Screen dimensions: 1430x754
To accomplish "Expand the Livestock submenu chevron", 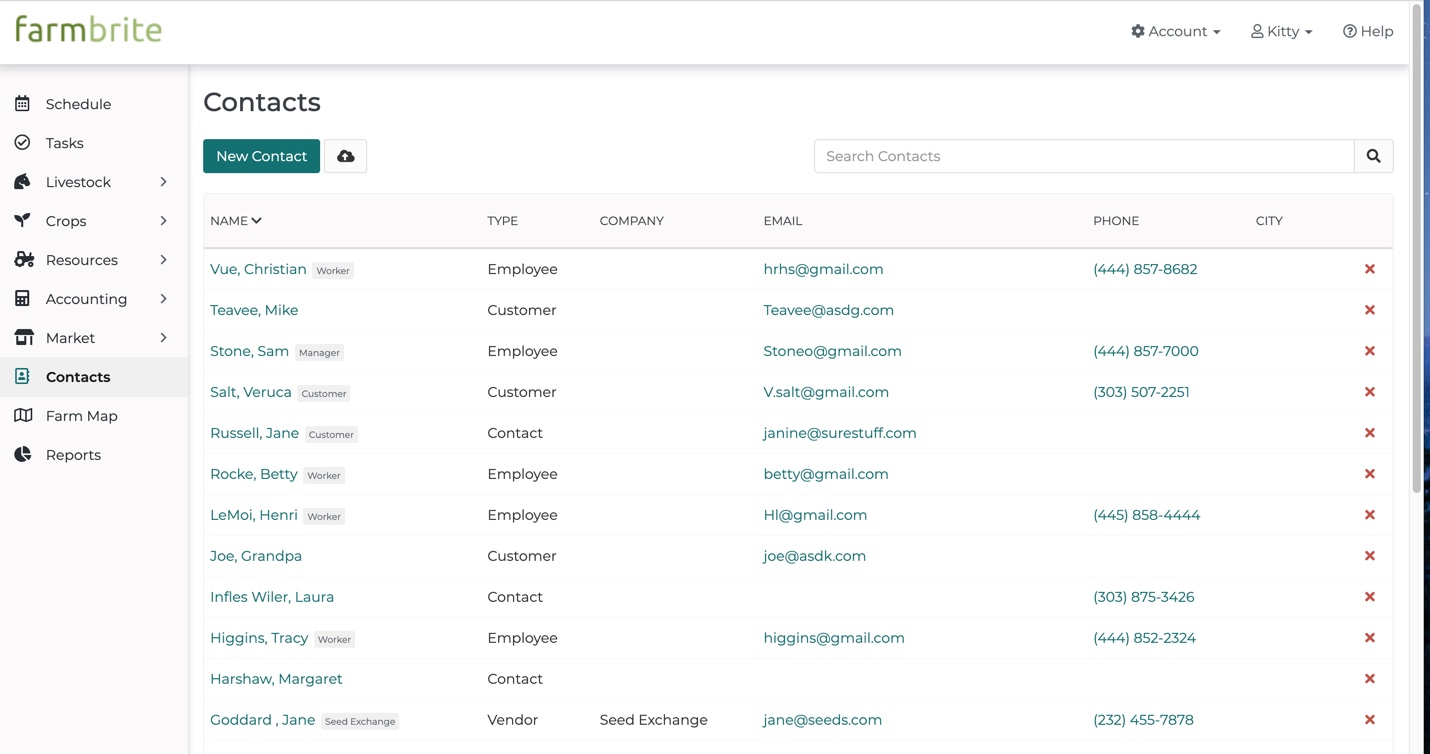I will (163, 182).
